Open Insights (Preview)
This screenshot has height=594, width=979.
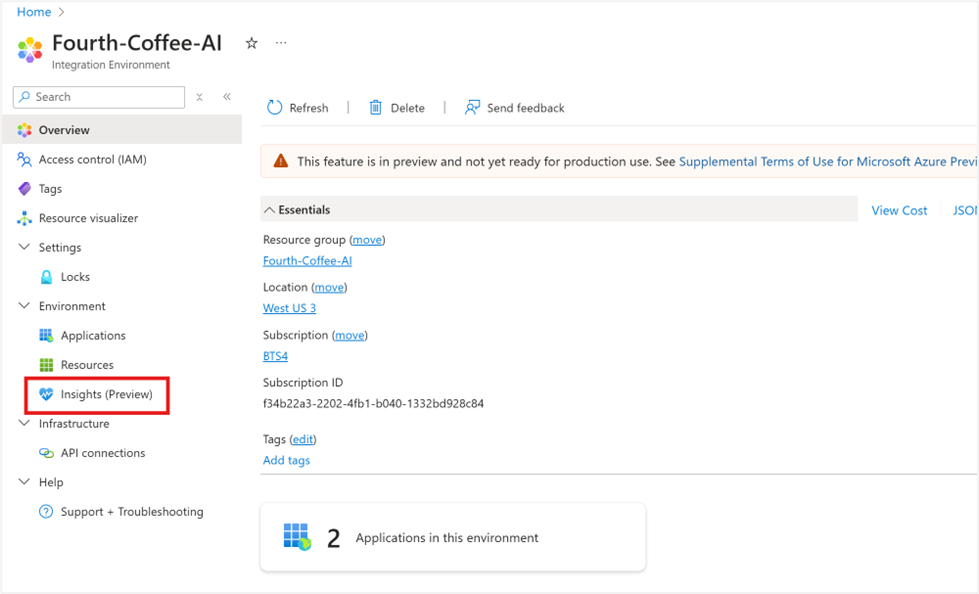pos(106,394)
